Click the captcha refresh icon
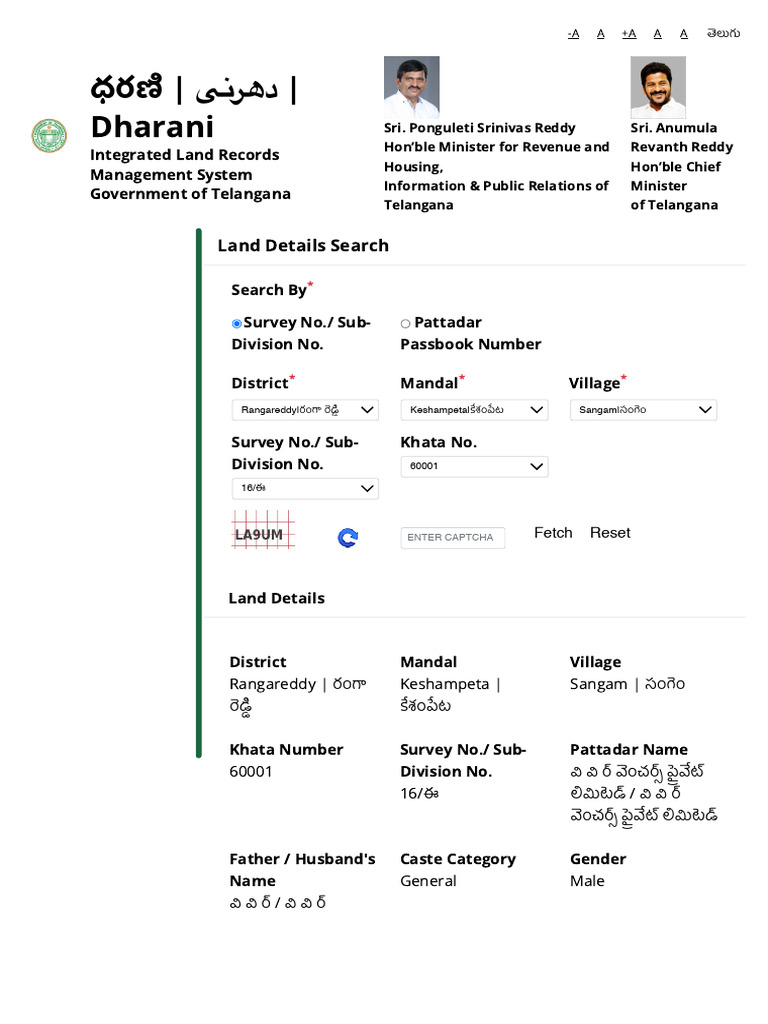 (348, 538)
